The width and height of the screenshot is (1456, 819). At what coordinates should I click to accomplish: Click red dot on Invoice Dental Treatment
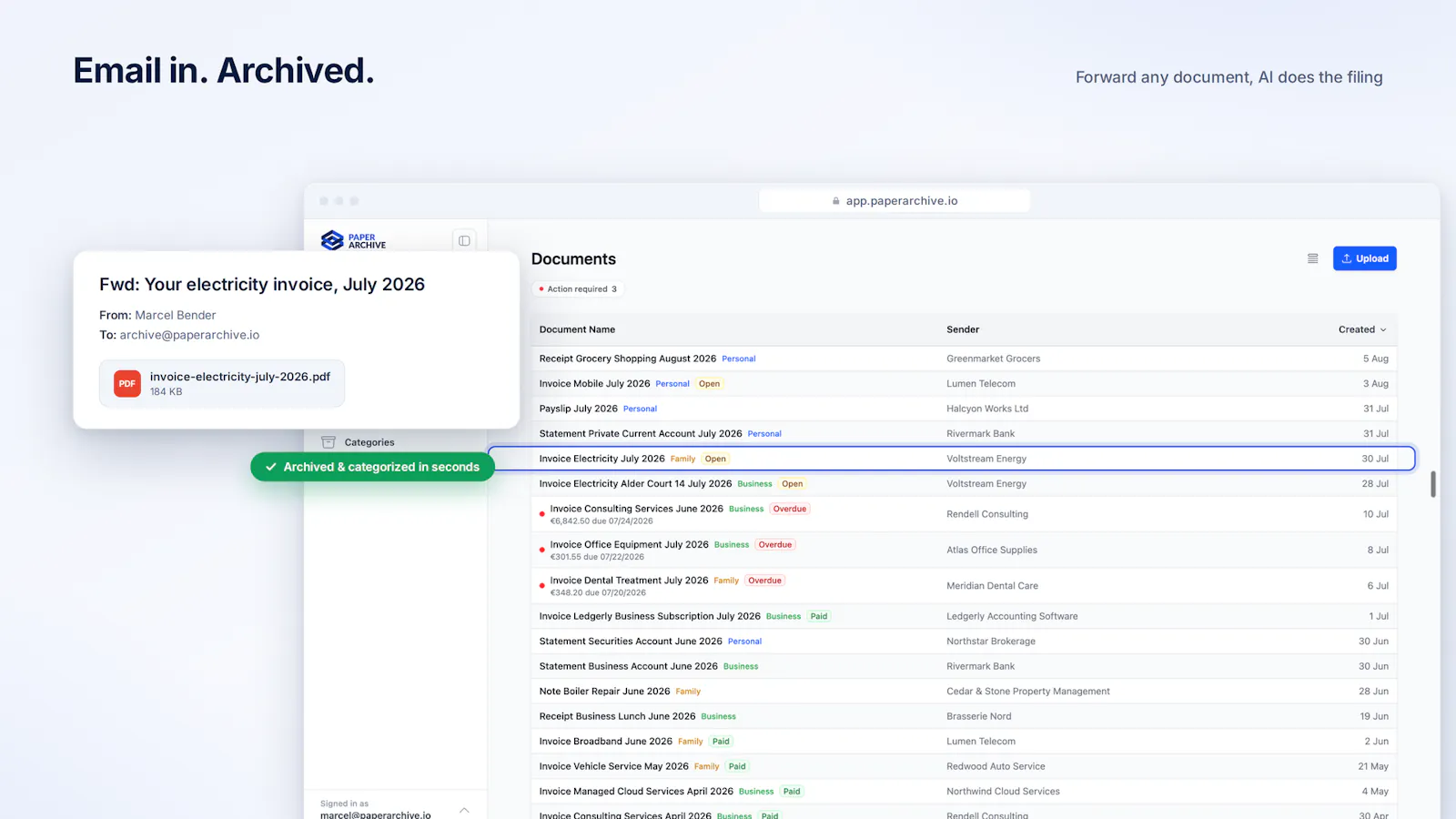click(x=542, y=586)
